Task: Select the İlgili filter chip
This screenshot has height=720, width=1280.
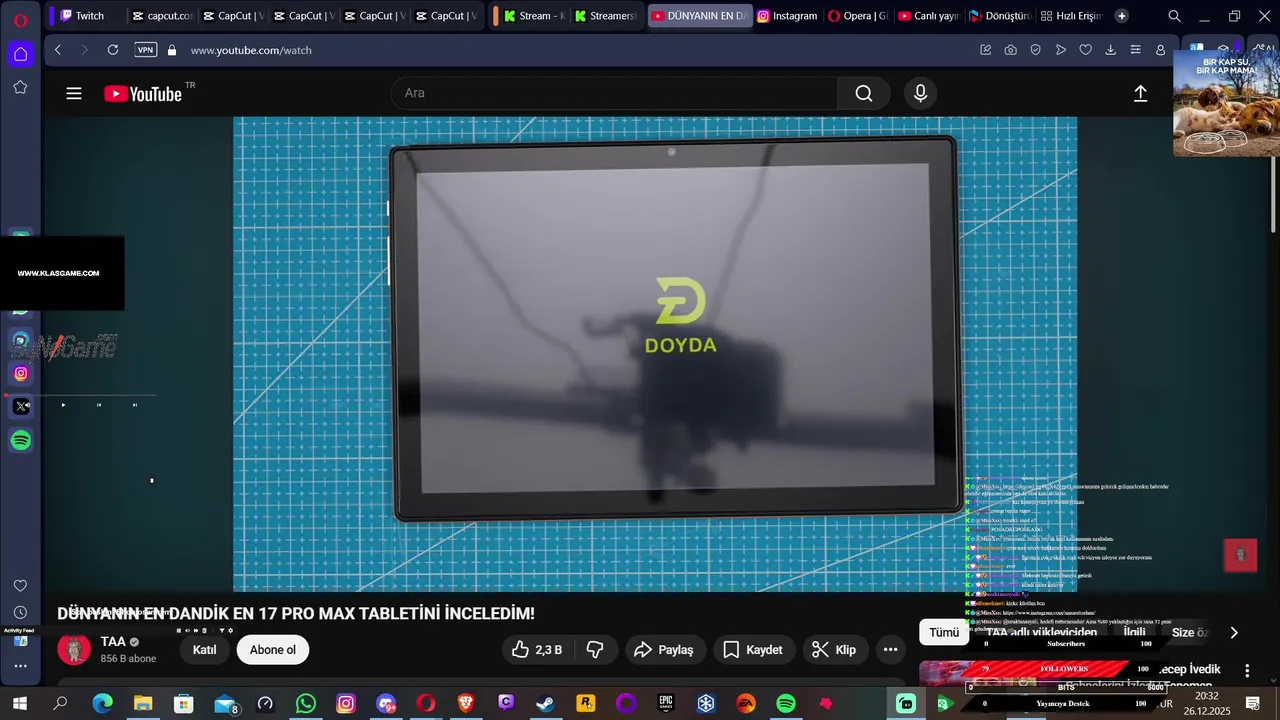Action: point(1134,632)
